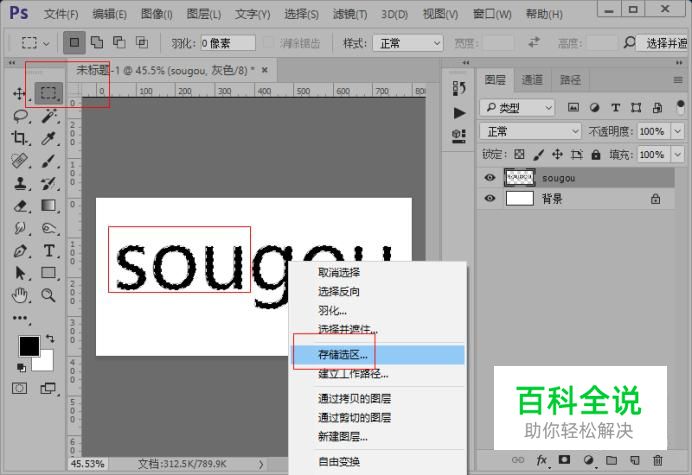692x475 pixels.
Task: Select the Healing Brush tool
Action: (19, 161)
